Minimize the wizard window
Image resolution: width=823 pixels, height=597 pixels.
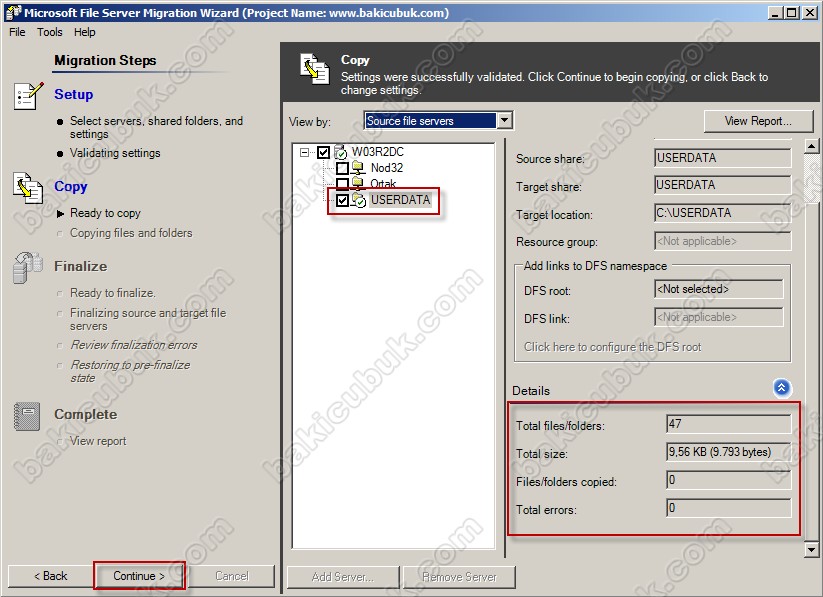776,13
